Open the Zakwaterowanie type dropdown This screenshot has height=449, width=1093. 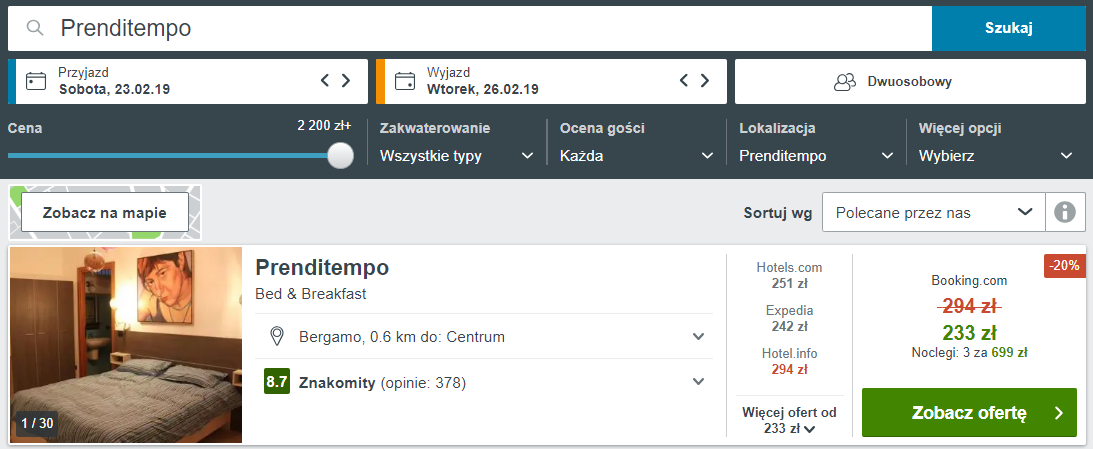[x=457, y=156]
